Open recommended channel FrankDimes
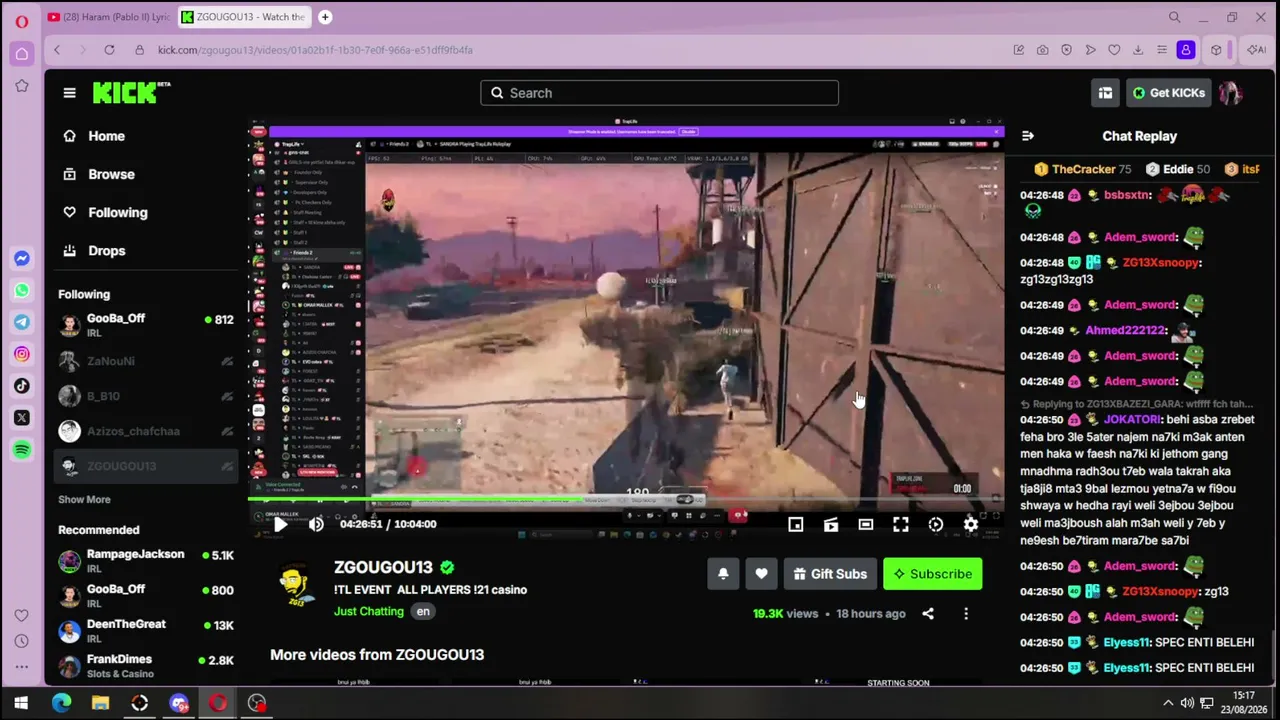This screenshot has height=720, width=1280. coord(146,666)
